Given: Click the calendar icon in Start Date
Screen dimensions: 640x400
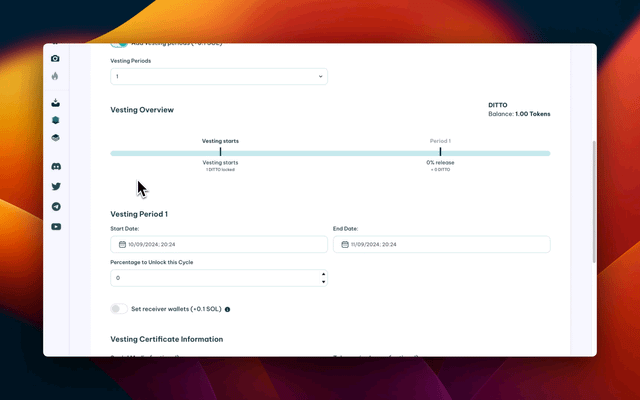Looking at the screenshot, I should pyautogui.click(x=122, y=244).
